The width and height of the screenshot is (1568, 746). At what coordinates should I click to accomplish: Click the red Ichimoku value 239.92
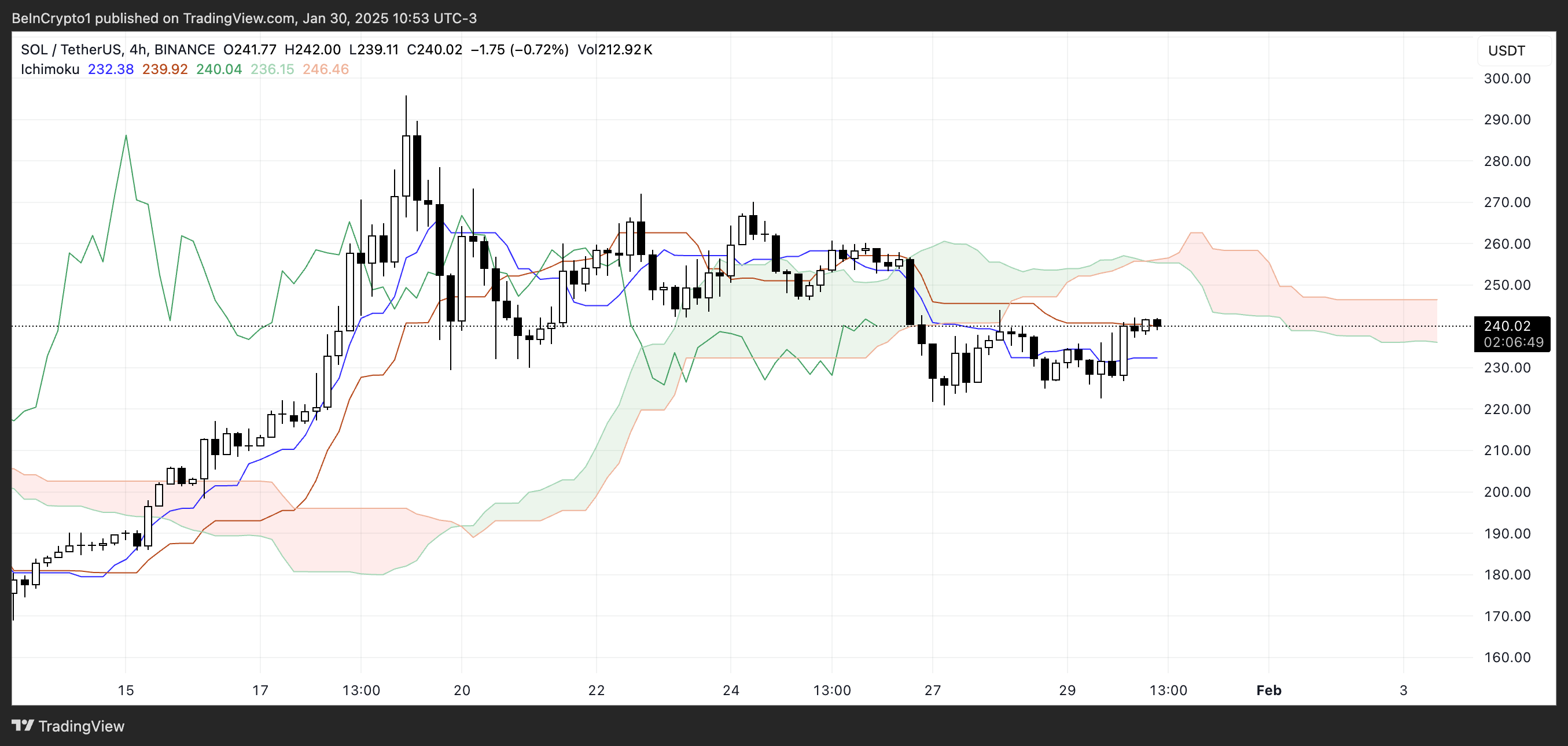pos(165,69)
